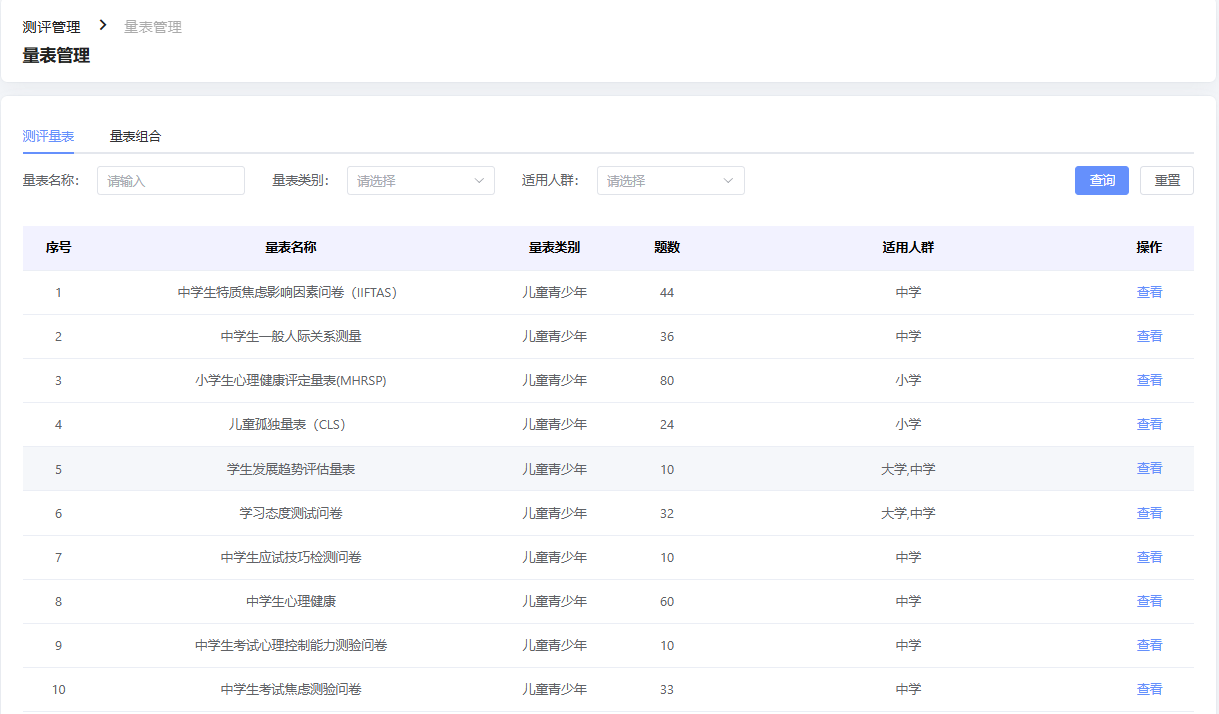Open the 量表类别 dropdown
Image resolution: width=1219 pixels, height=714 pixels.
click(x=421, y=180)
